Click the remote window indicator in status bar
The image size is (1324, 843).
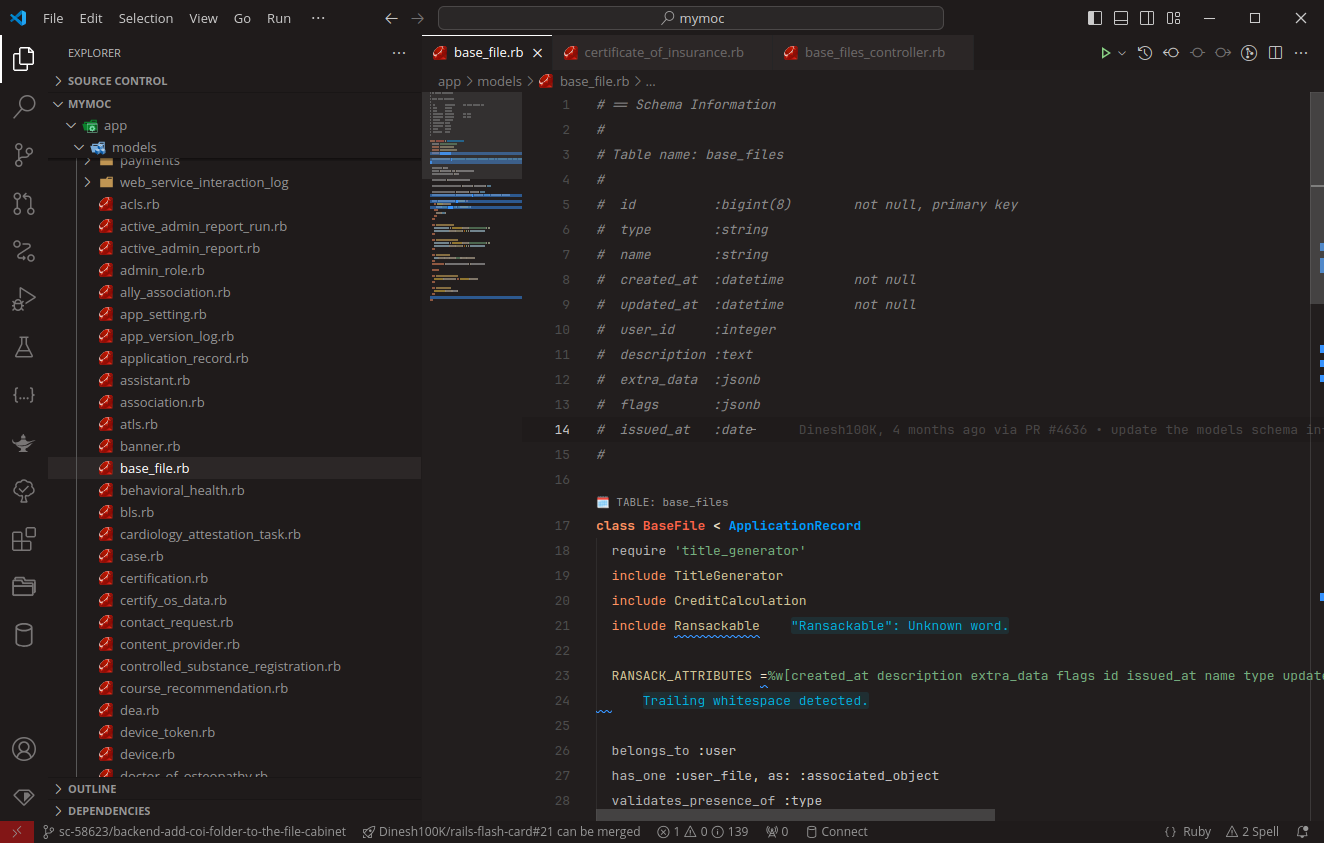click(x=17, y=832)
